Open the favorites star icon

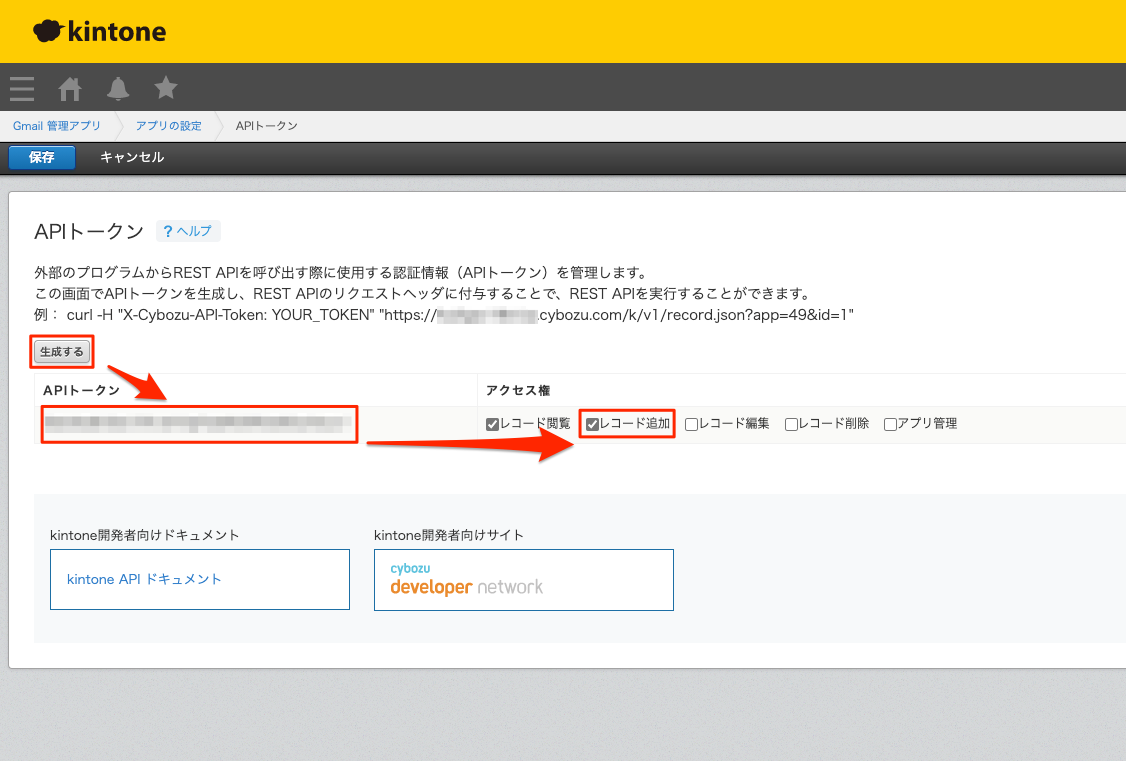click(x=166, y=88)
